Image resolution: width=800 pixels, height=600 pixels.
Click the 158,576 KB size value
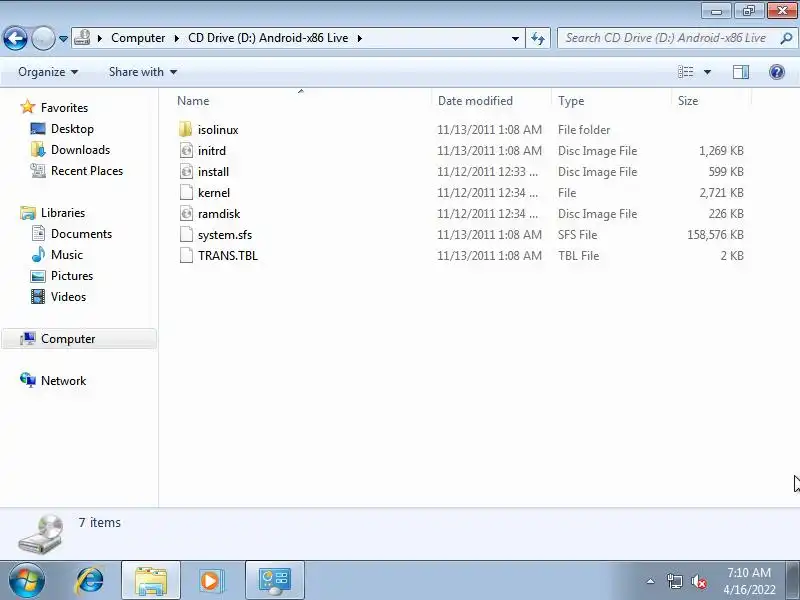715,235
